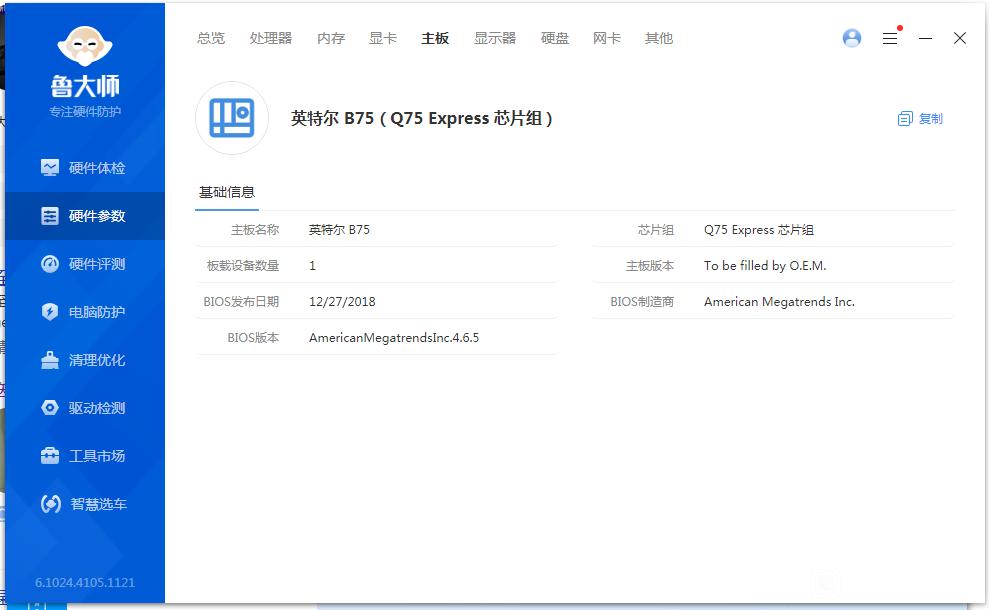990x610 pixels.
Task: Switch to the 总览 tab
Action: pyautogui.click(x=211, y=39)
